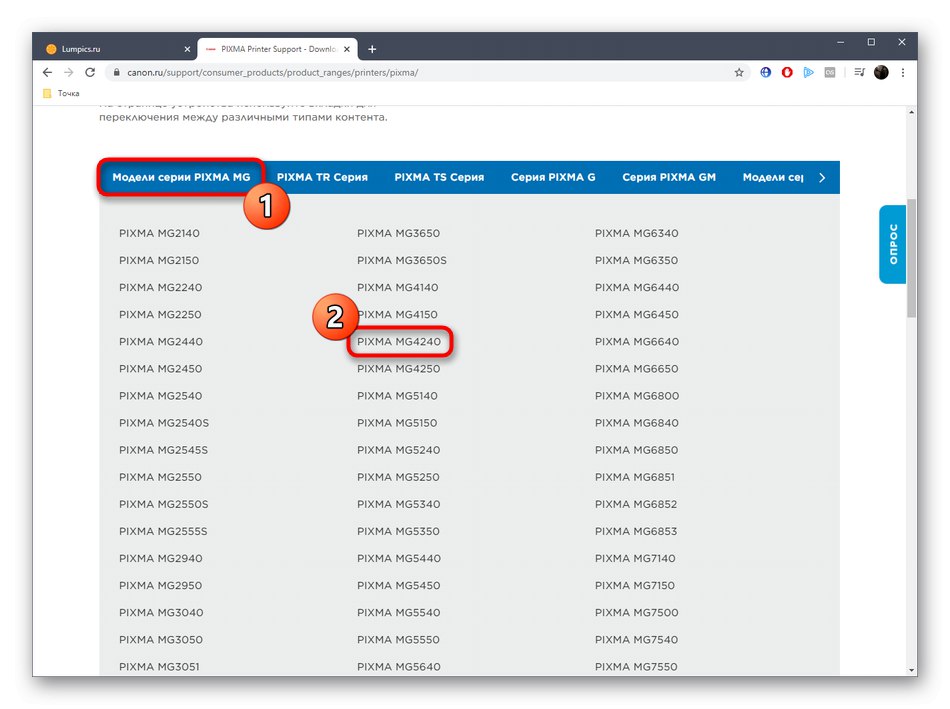This screenshot has height=709, width=950.
Task: Switch to PIXMA TS Серия tab
Action: pyautogui.click(x=439, y=177)
